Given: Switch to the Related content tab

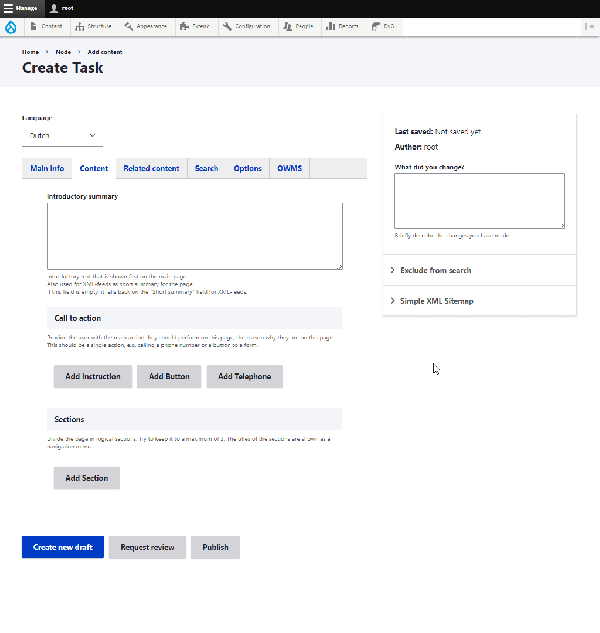Looking at the screenshot, I should 151,169.
